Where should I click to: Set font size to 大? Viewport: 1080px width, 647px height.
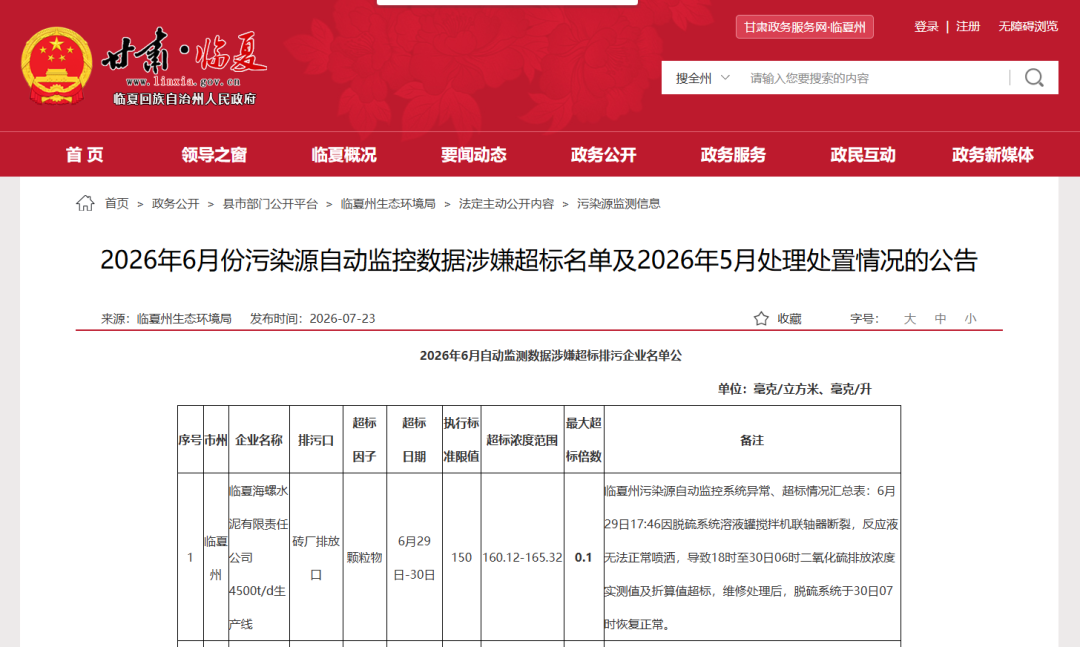pos(909,318)
